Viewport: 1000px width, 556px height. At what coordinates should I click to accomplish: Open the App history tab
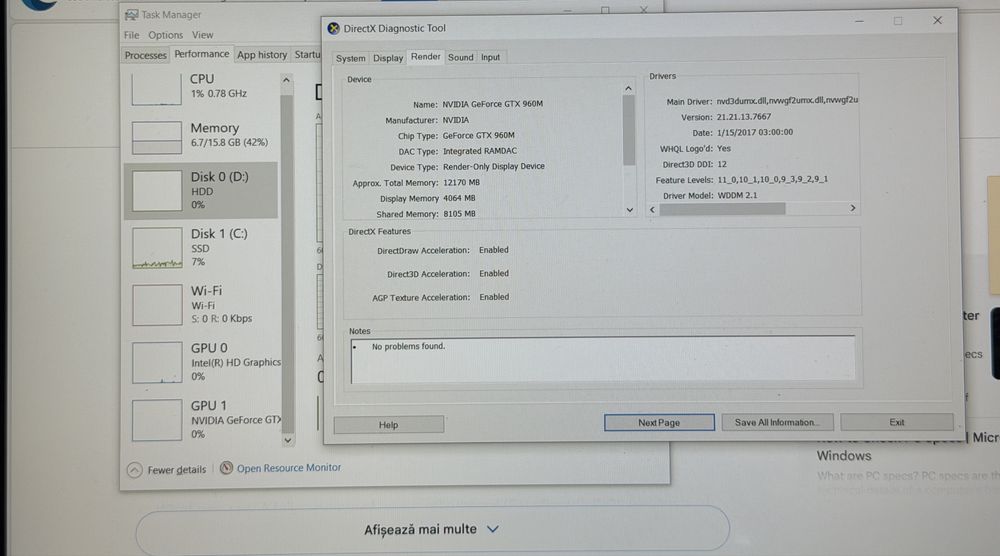pos(261,55)
